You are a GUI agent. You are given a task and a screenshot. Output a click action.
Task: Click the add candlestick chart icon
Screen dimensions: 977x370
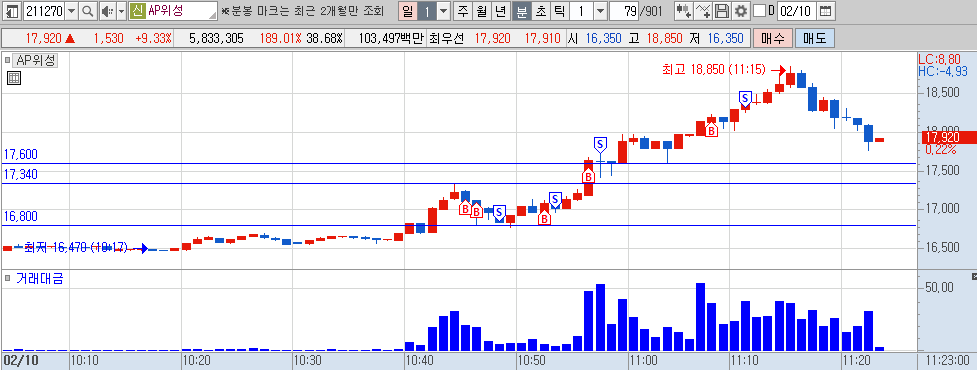tap(684, 11)
